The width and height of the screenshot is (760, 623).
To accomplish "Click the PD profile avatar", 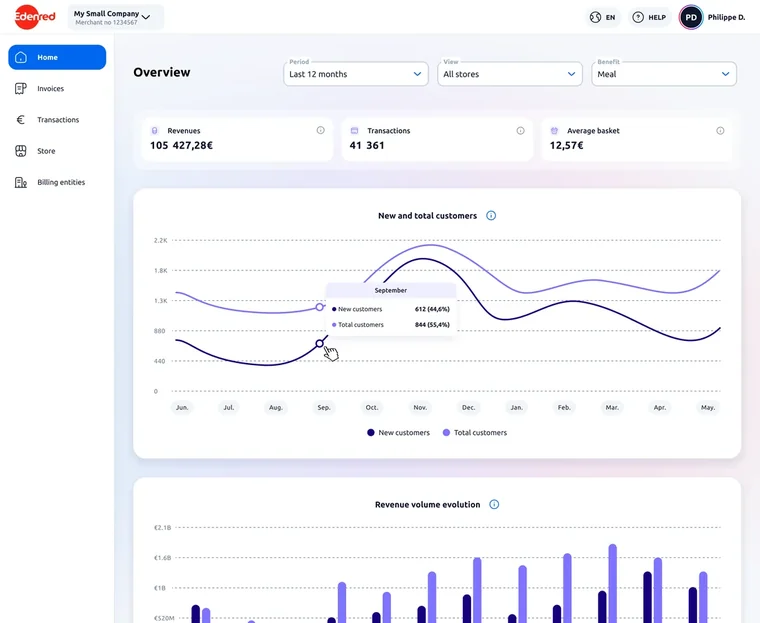I will pyautogui.click(x=691, y=17).
